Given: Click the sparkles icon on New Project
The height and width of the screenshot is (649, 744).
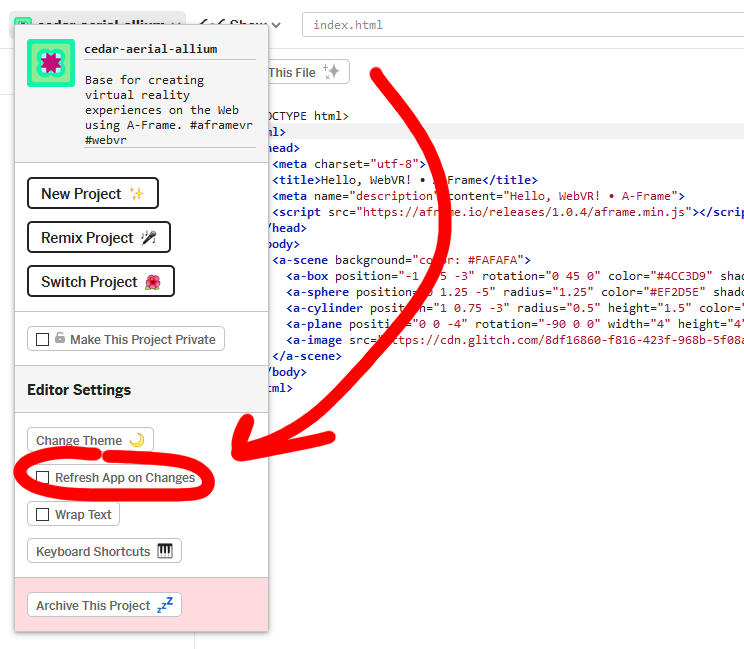Looking at the screenshot, I should [x=137, y=194].
